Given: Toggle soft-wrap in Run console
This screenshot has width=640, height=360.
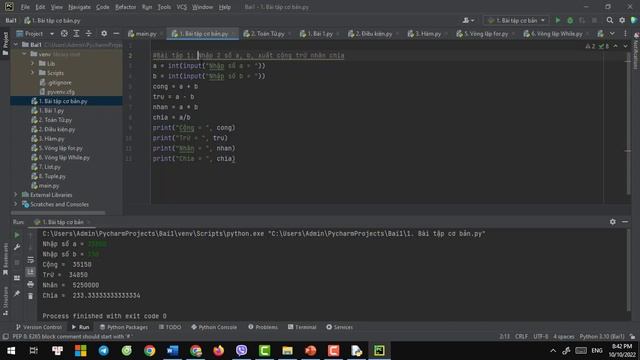Looking at the screenshot, I should pos(31,260).
